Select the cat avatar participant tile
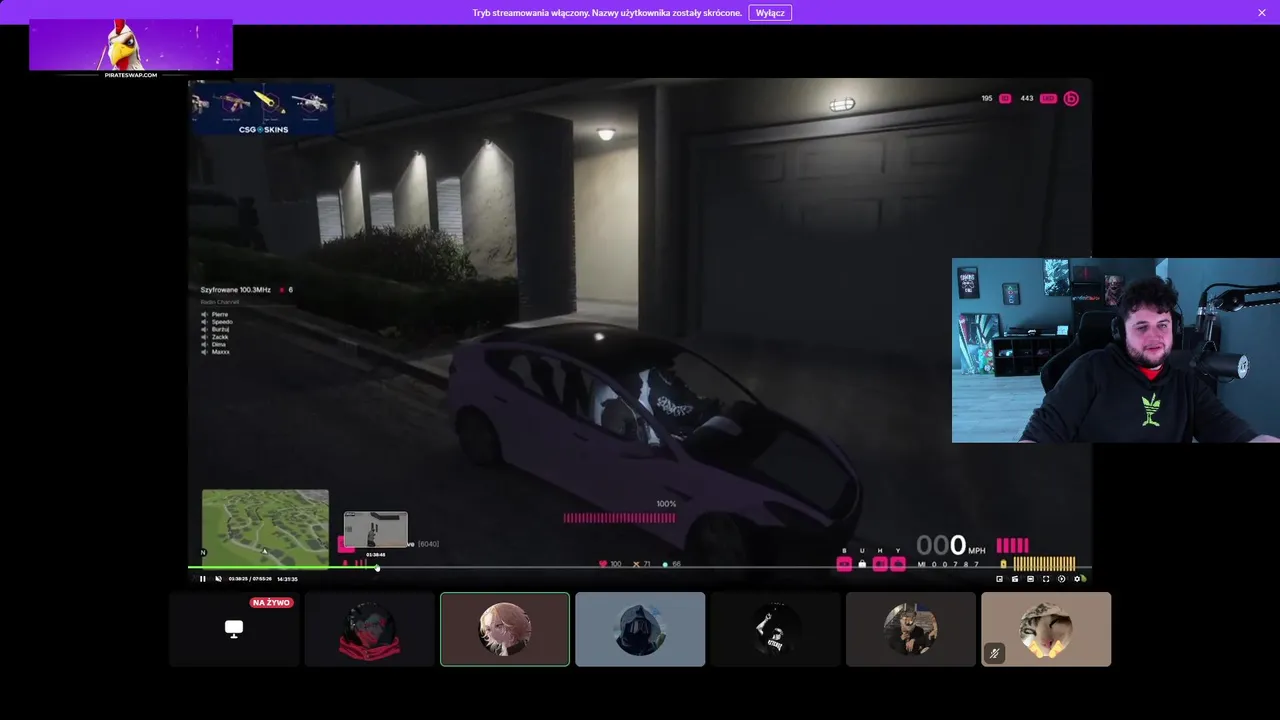 (1046, 629)
